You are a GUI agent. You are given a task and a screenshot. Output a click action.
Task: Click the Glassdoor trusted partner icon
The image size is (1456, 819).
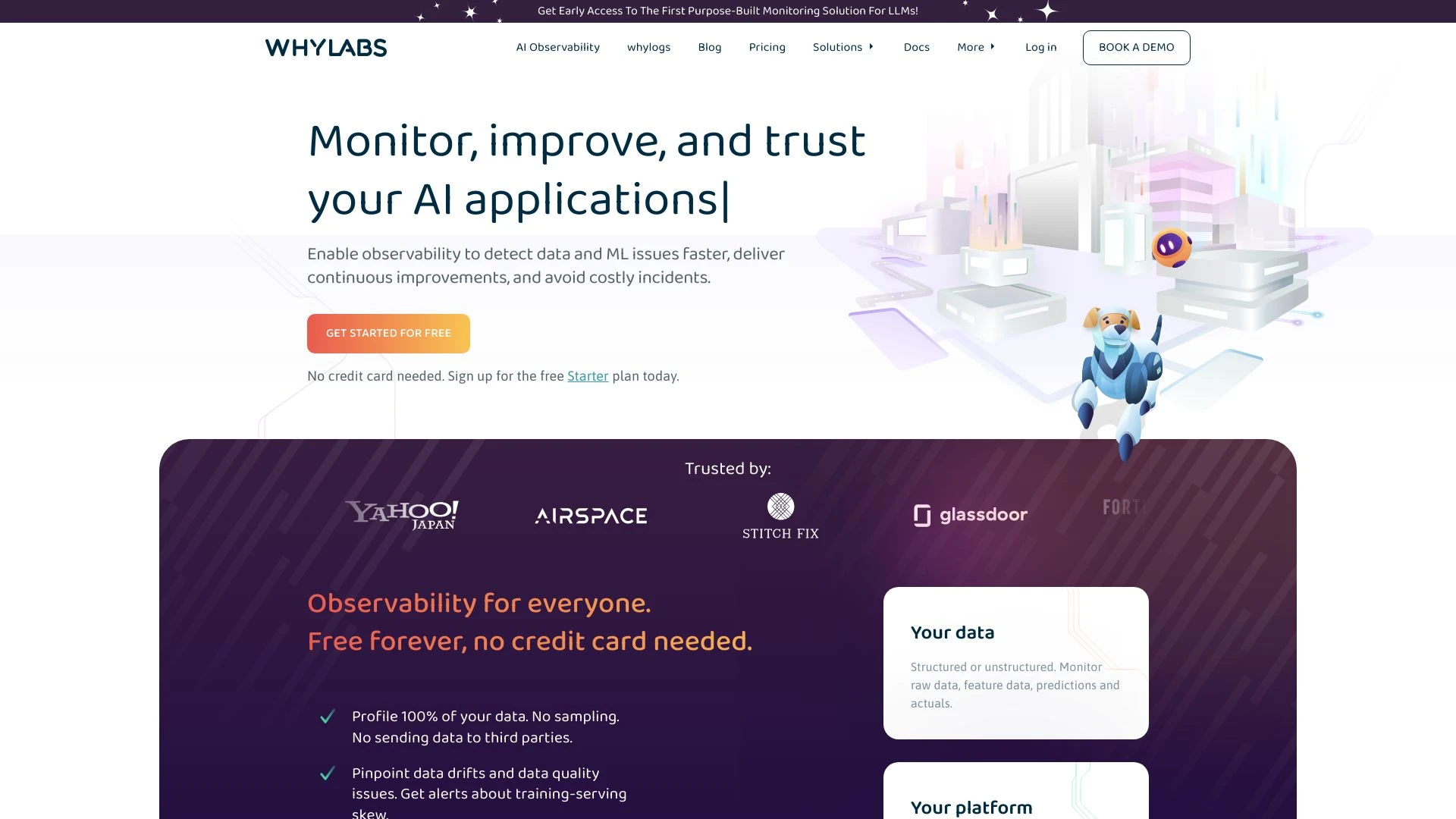969,514
